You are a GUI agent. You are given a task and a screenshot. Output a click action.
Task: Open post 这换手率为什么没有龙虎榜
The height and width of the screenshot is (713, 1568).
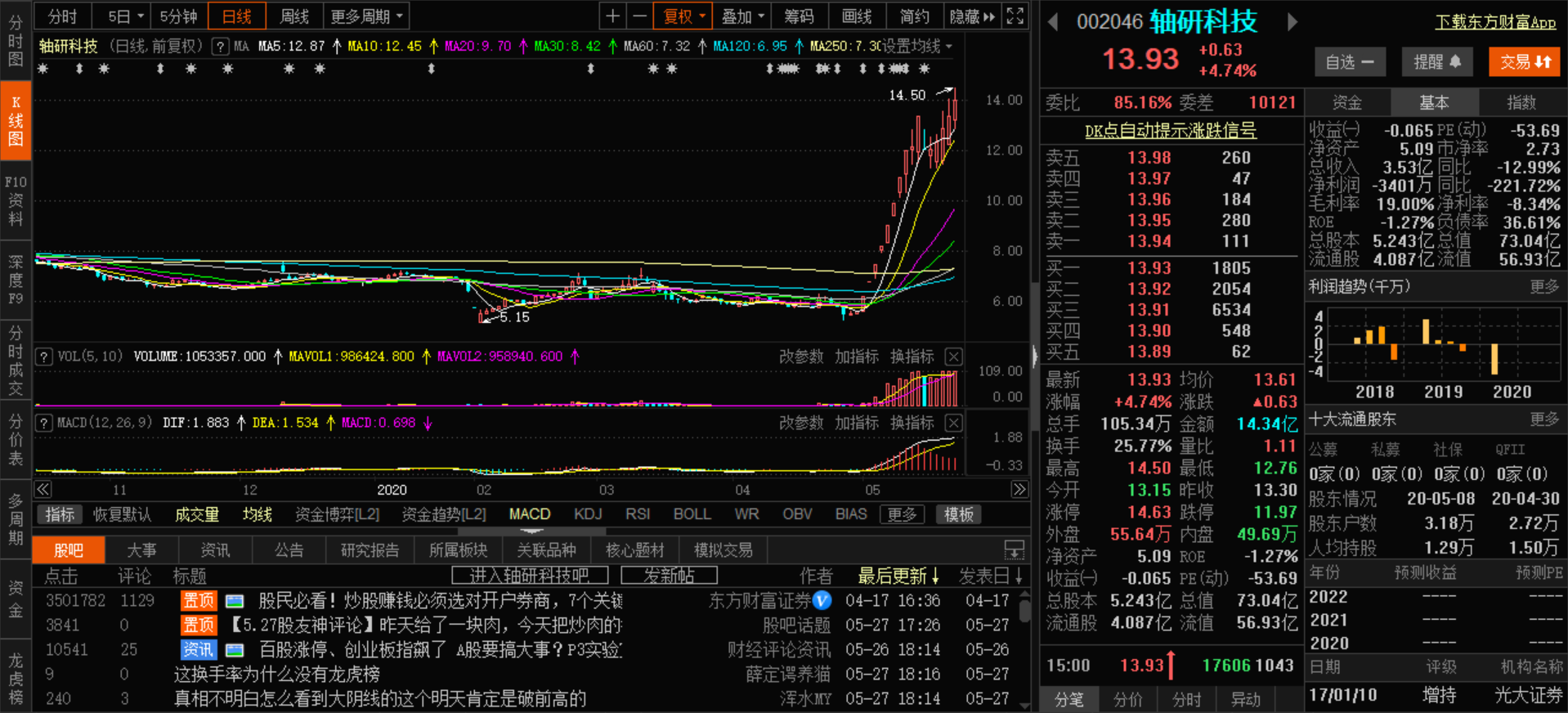click(277, 674)
